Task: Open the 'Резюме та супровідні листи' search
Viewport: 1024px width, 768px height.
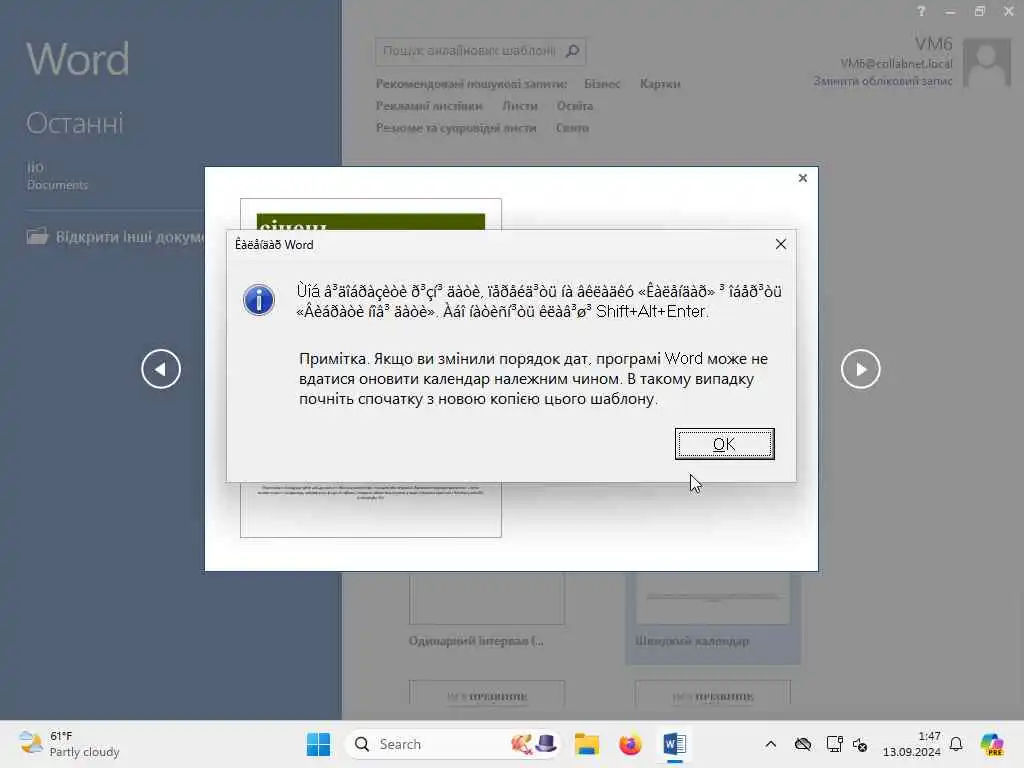Action: point(456,128)
